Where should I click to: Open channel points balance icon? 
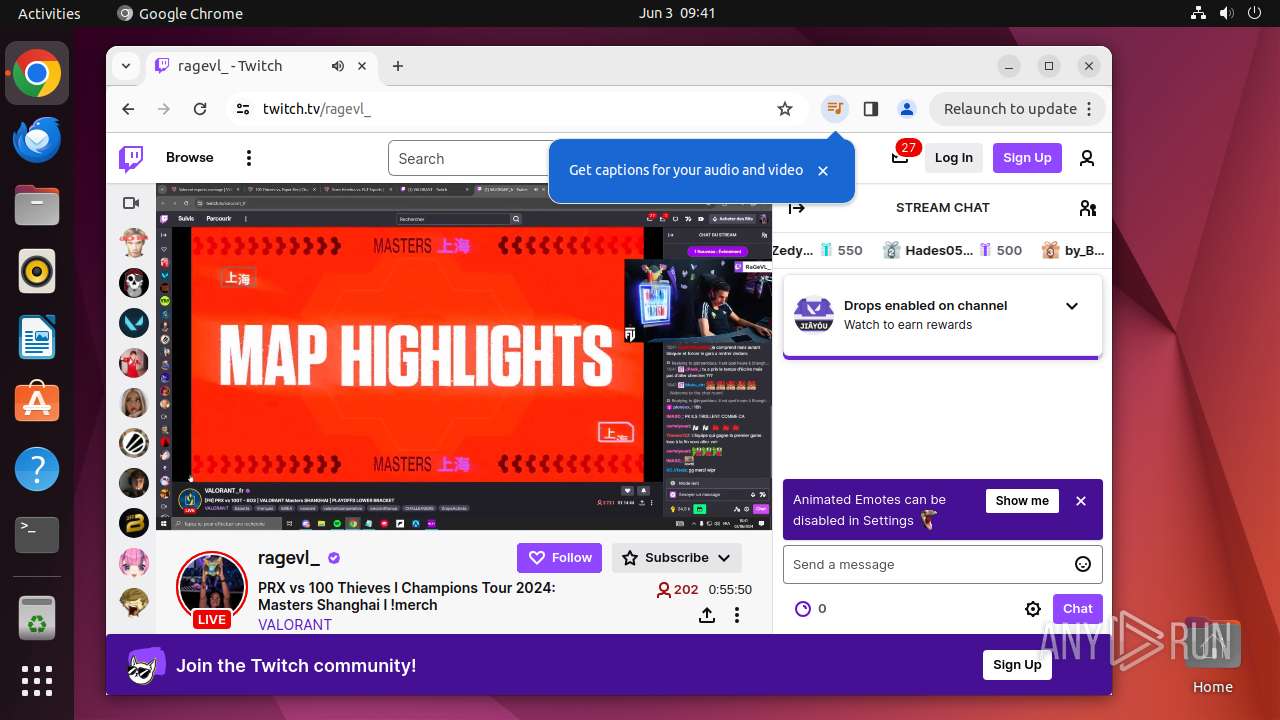(802, 609)
